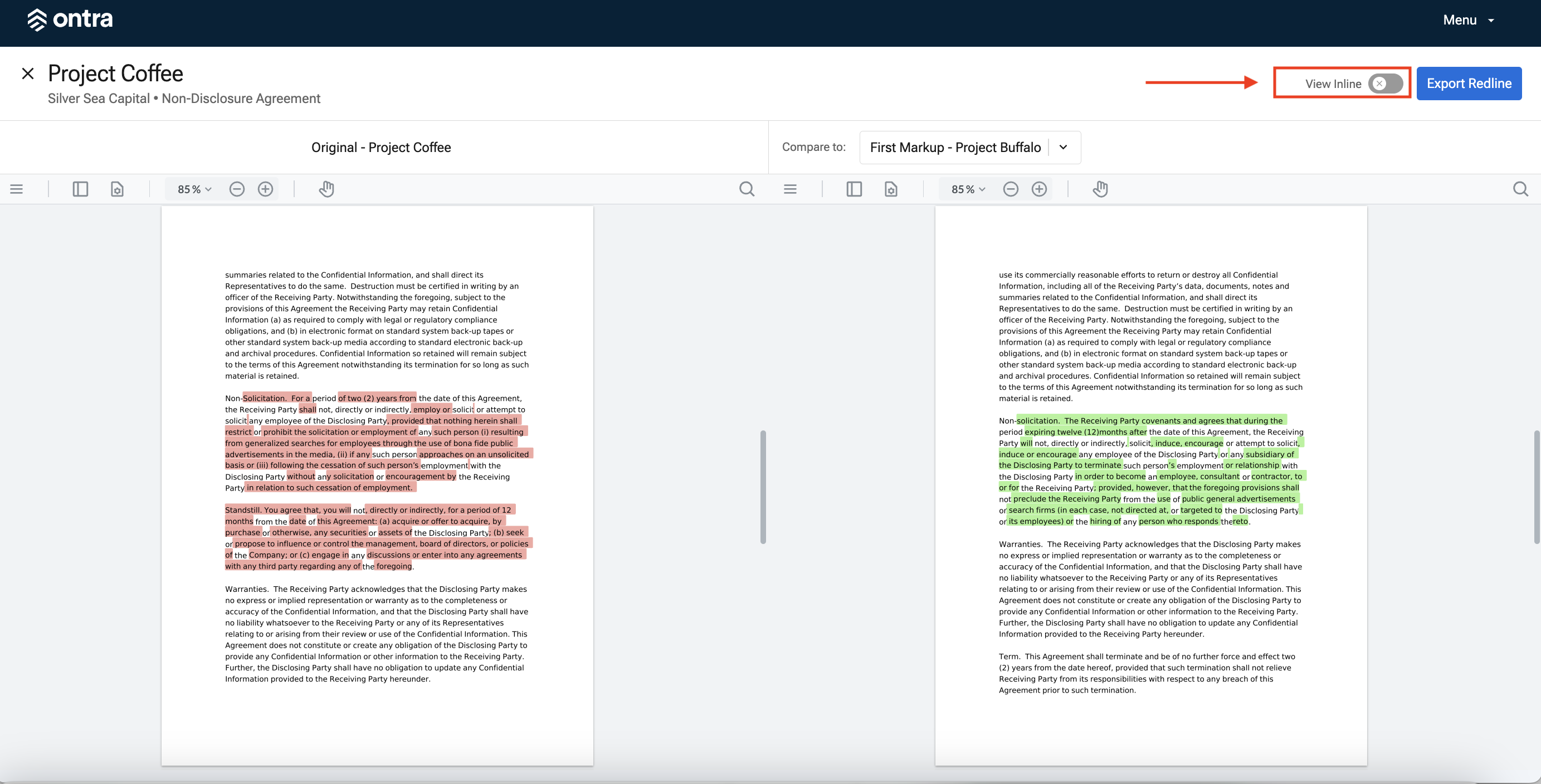Open right viewer page settings icon

click(x=891, y=189)
